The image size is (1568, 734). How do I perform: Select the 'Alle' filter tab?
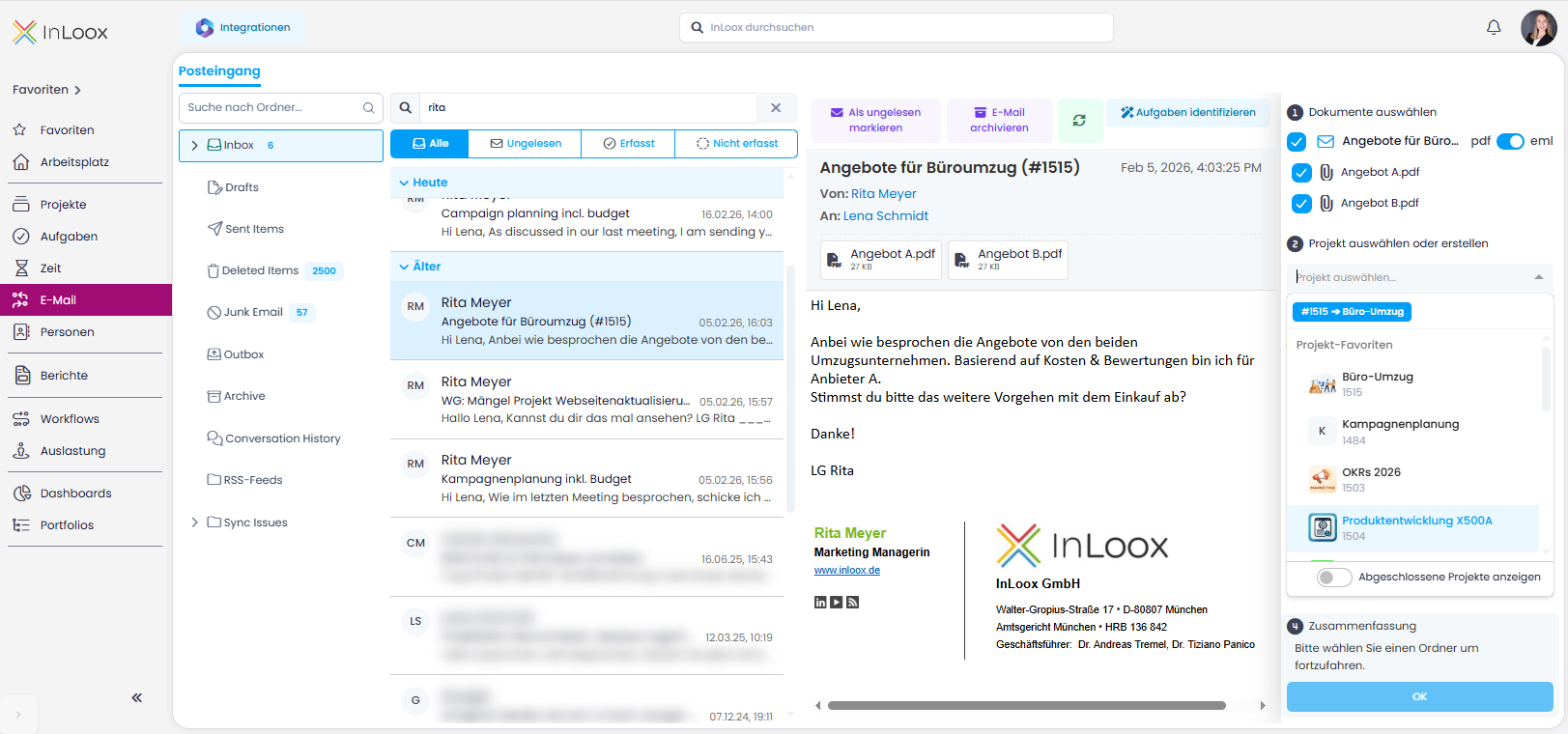(x=430, y=144)
